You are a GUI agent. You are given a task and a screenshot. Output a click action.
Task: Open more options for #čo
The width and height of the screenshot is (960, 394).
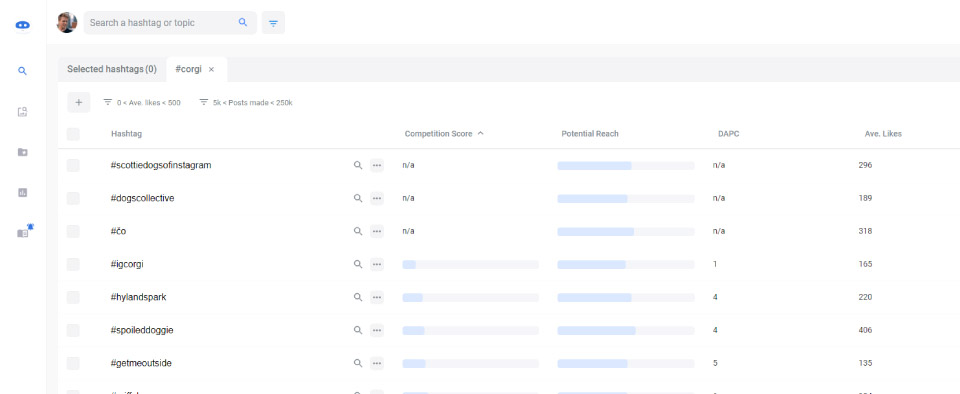(377, 231)
